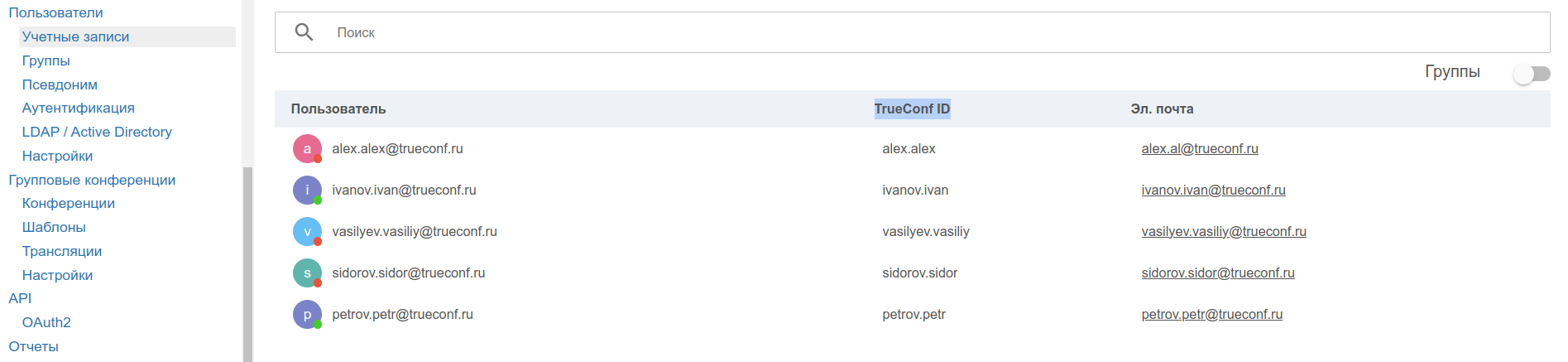The height and width of the screenshot is (362, 1568).
Task: Expand the API sidebar section
Action: pyautogui.click(x=20, y=298)
